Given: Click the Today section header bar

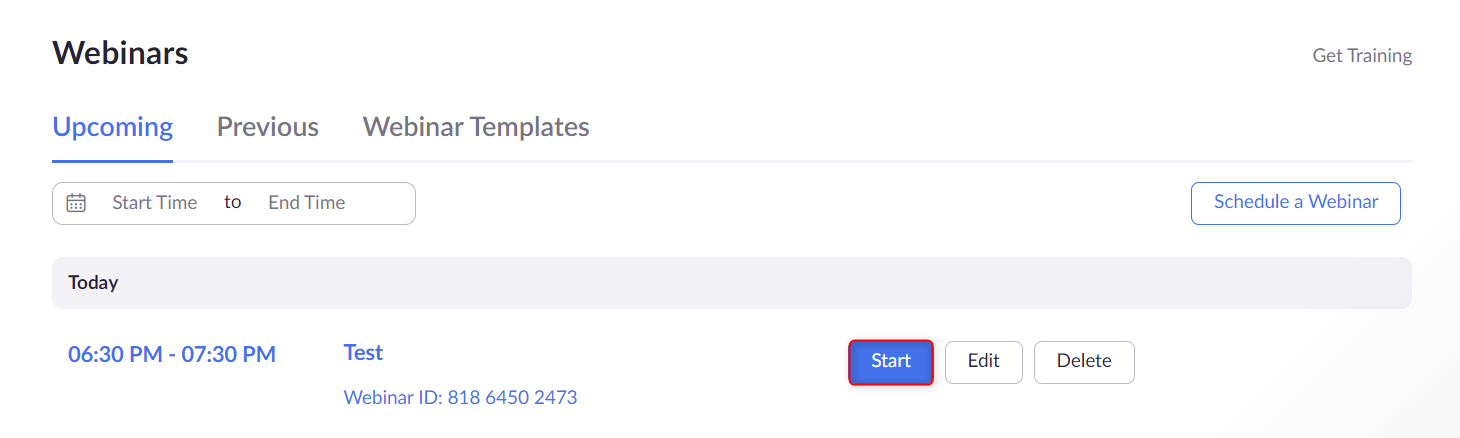Looking at the screenshot, I should (x=732, y=283).
